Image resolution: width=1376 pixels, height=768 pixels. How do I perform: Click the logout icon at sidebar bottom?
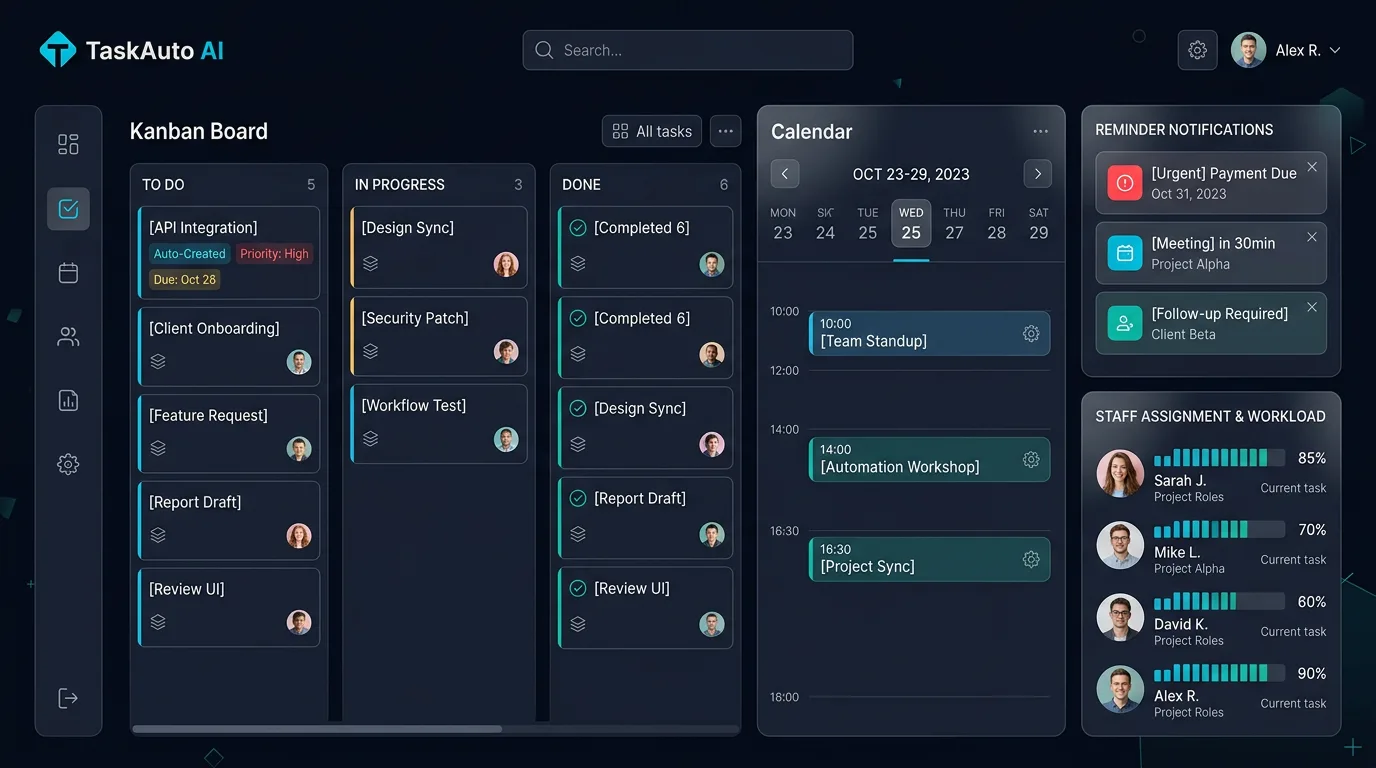68,697
